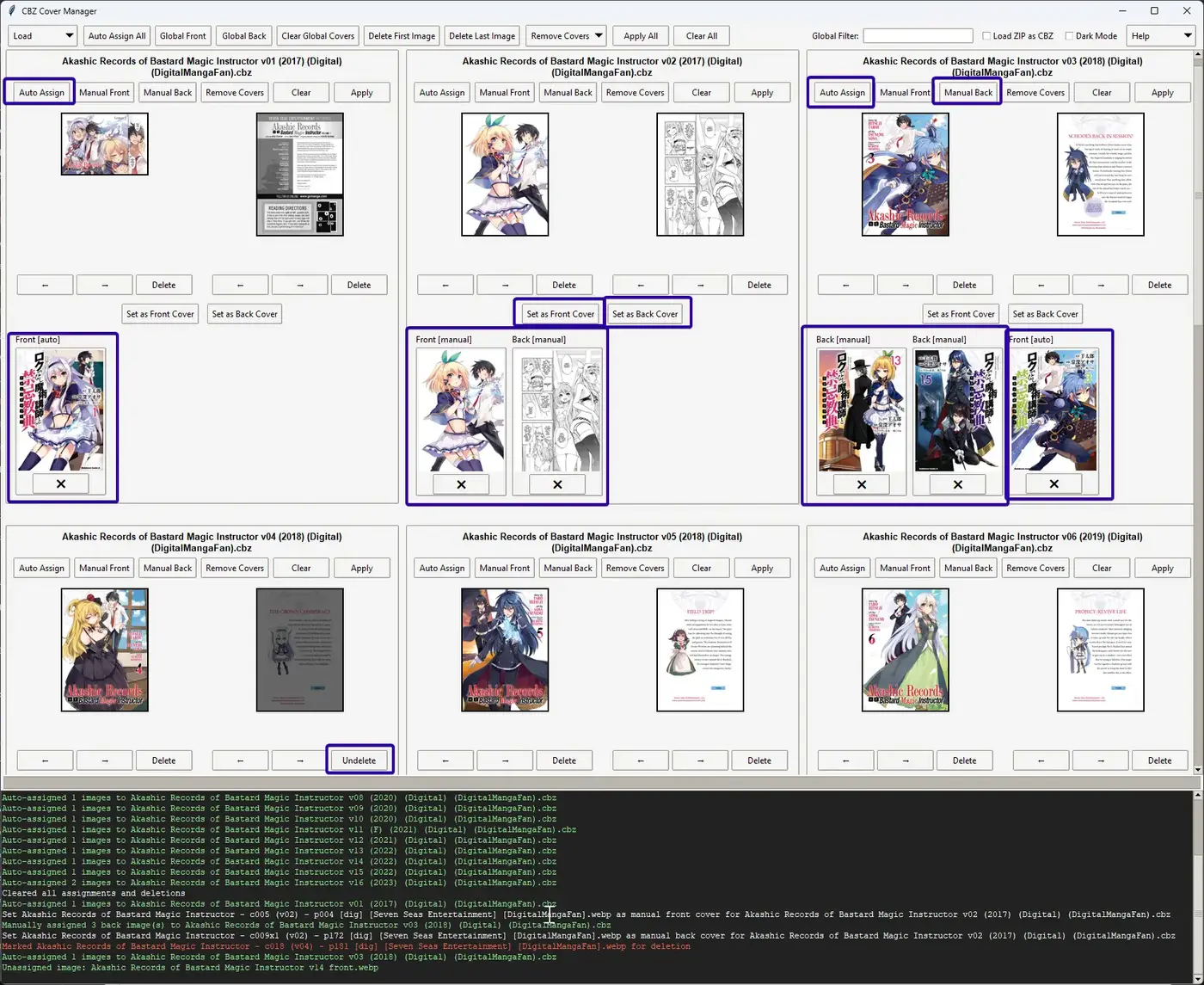
Task: Undelete the v04 last image
Action: click(x=359, y=760)
